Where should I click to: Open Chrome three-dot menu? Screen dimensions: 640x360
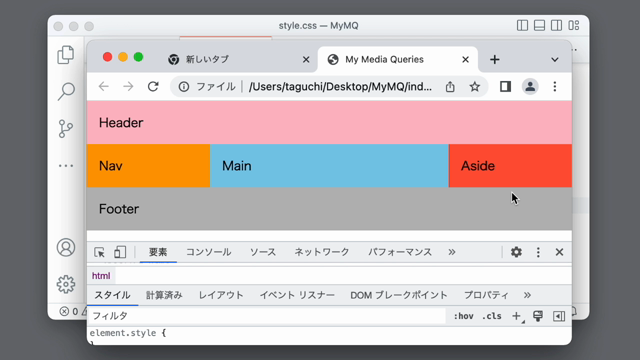(x=555, y=87)
